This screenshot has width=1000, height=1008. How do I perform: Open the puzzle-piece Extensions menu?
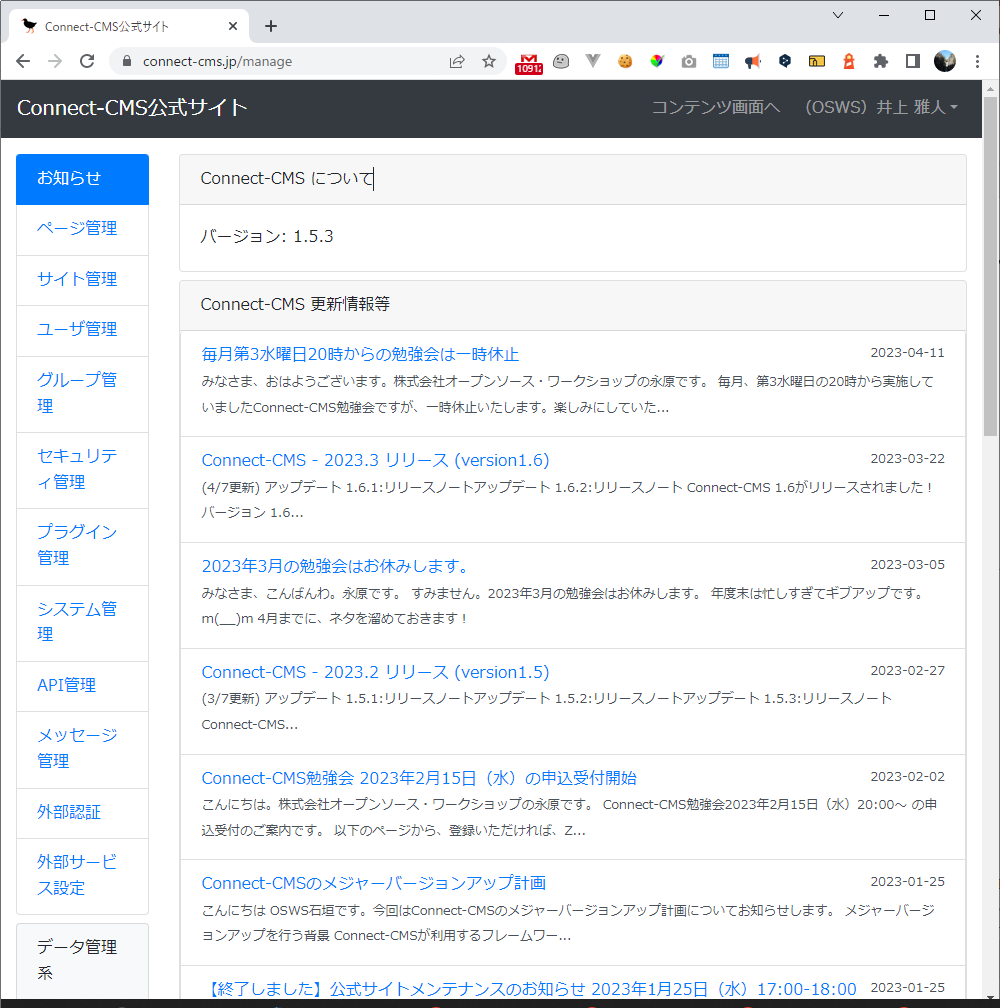pos(881,61)
